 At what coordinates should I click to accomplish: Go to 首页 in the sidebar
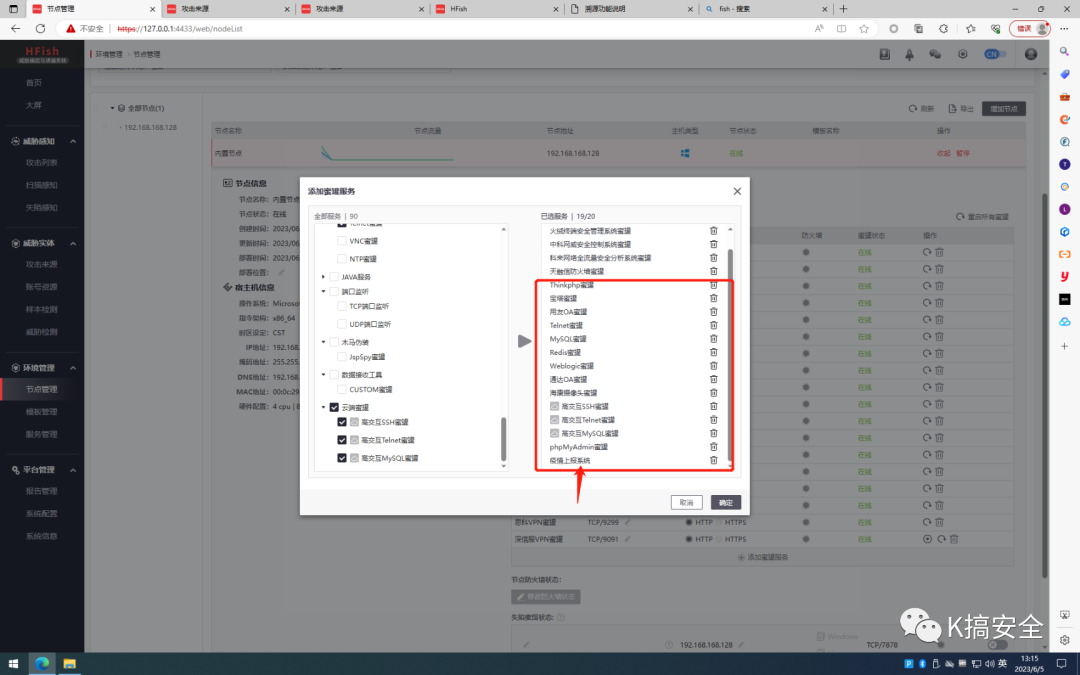[x=34, y=83]
